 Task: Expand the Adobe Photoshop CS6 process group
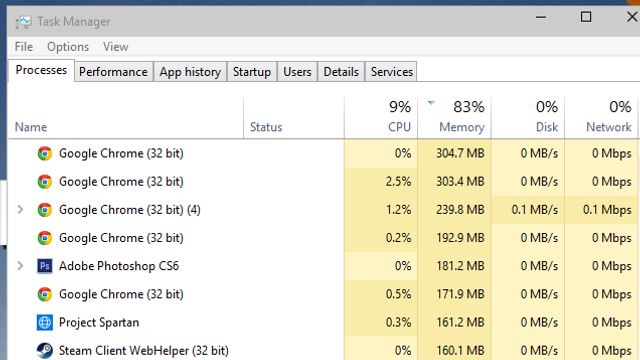20,266
